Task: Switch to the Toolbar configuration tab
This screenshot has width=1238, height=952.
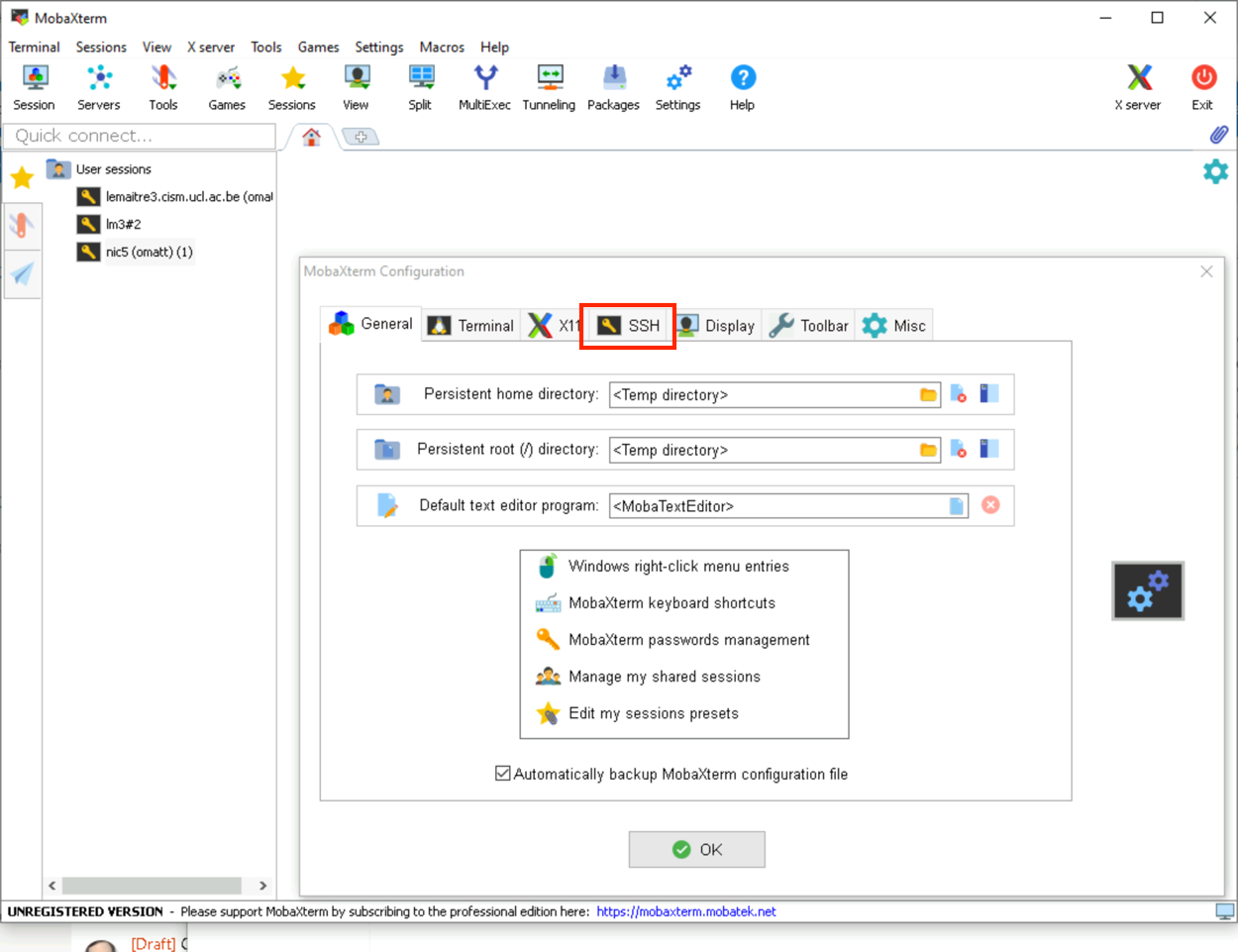Action: coord(808,325)
